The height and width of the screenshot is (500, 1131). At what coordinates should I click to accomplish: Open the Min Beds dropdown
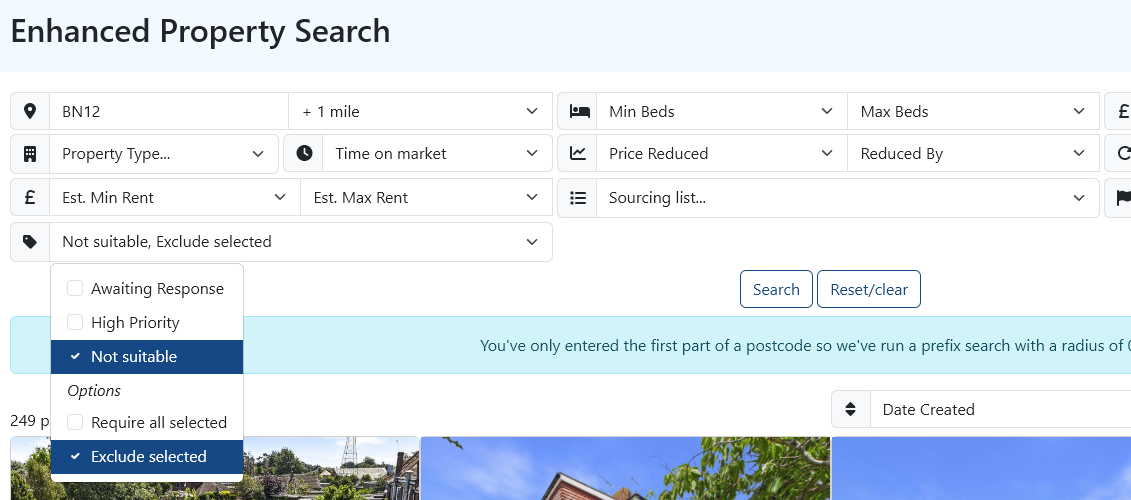point(721,111)
